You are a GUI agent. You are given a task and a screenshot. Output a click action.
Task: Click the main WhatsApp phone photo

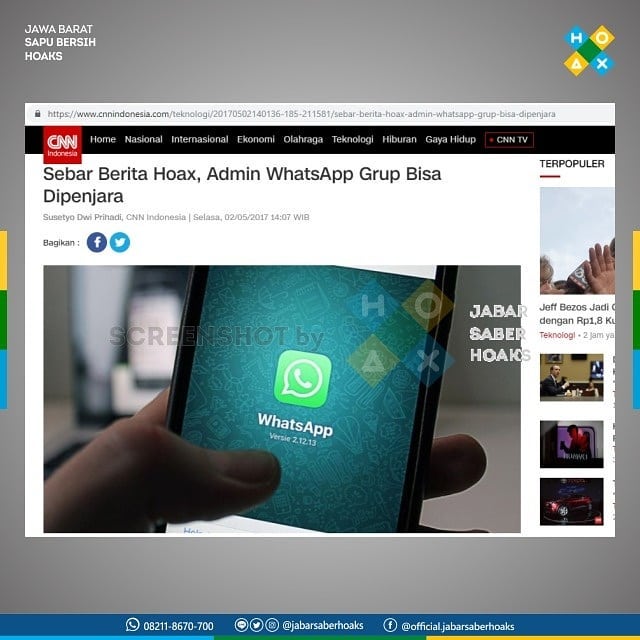click(282, 399)
